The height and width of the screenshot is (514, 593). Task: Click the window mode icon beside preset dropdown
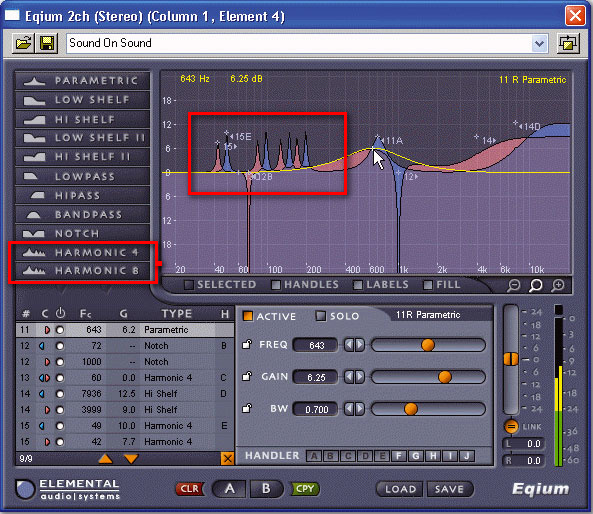pyautogui.click(x=568, y=43)
